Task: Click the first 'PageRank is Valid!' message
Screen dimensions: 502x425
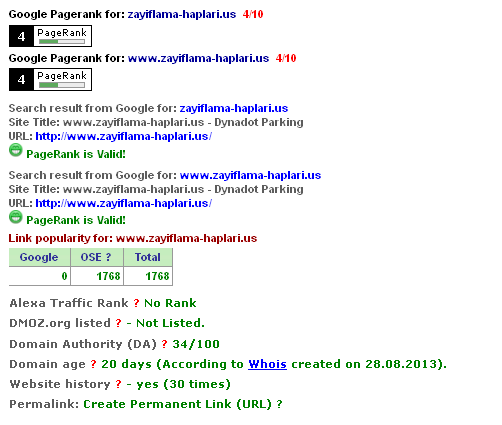Action: (x=76, y=154)
